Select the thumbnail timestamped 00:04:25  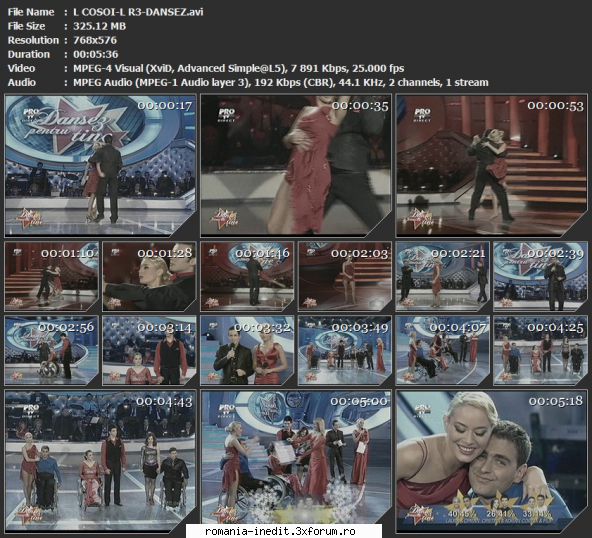click(541, 351)
